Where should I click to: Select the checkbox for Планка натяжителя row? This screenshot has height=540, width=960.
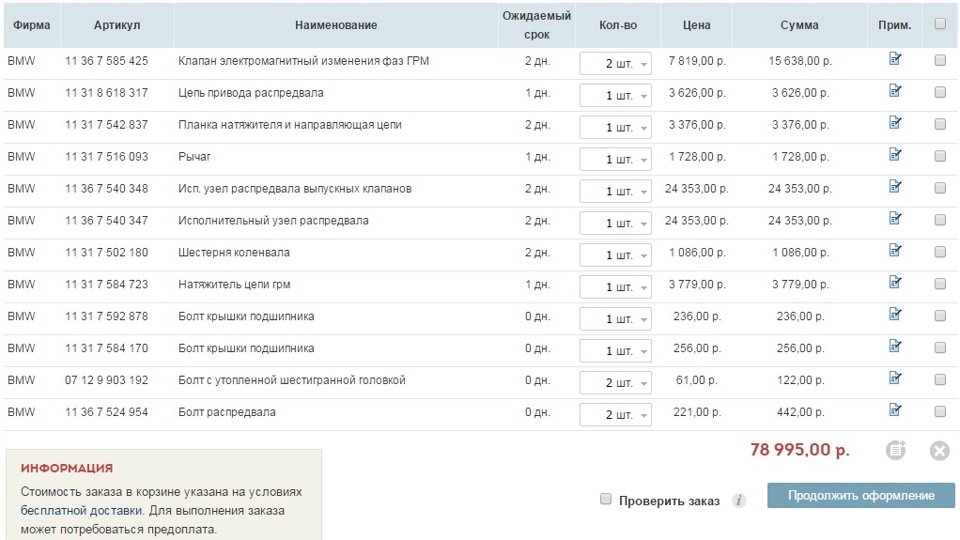point(940,124)
